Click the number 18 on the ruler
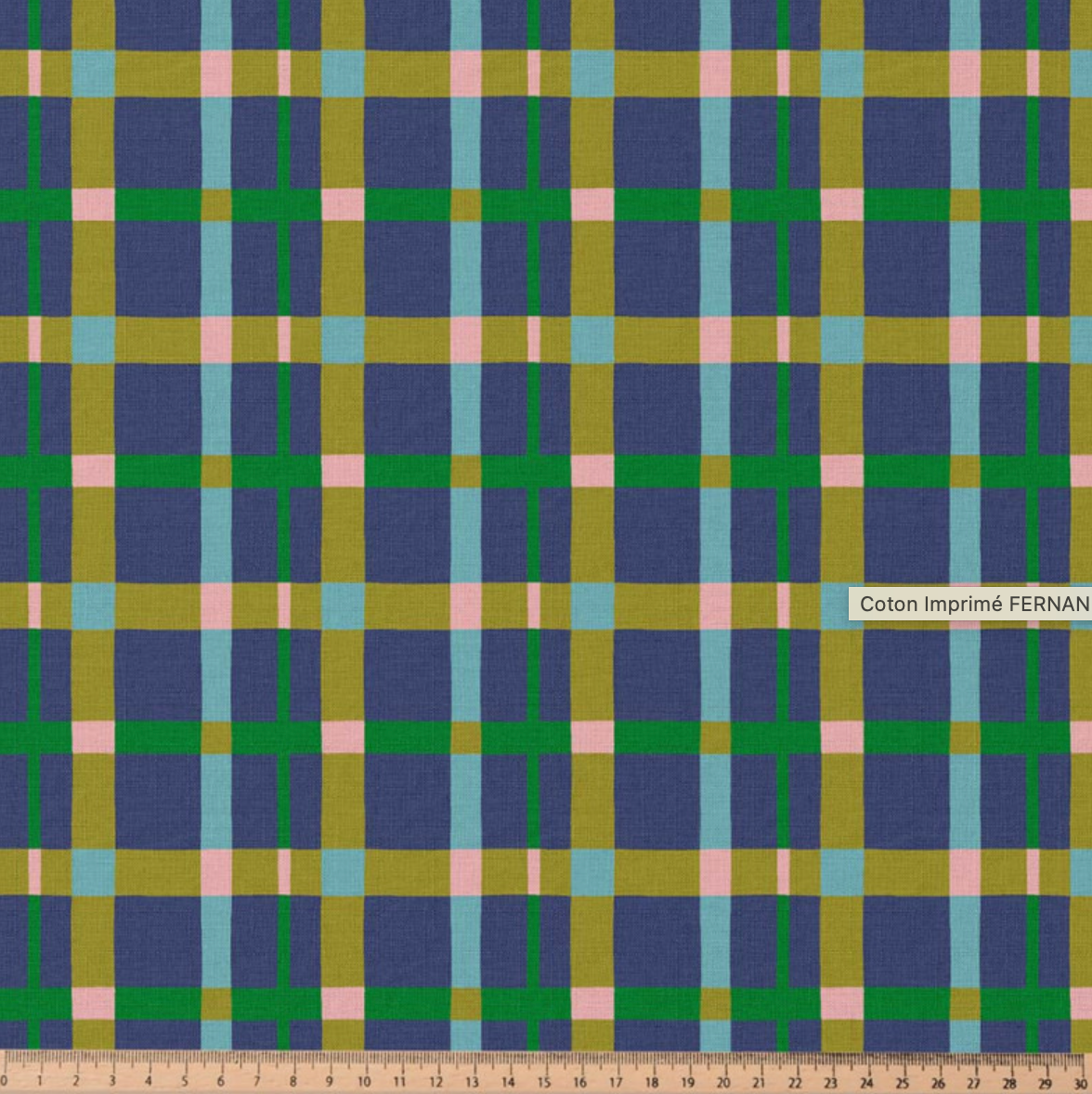 pos(652,1082)
